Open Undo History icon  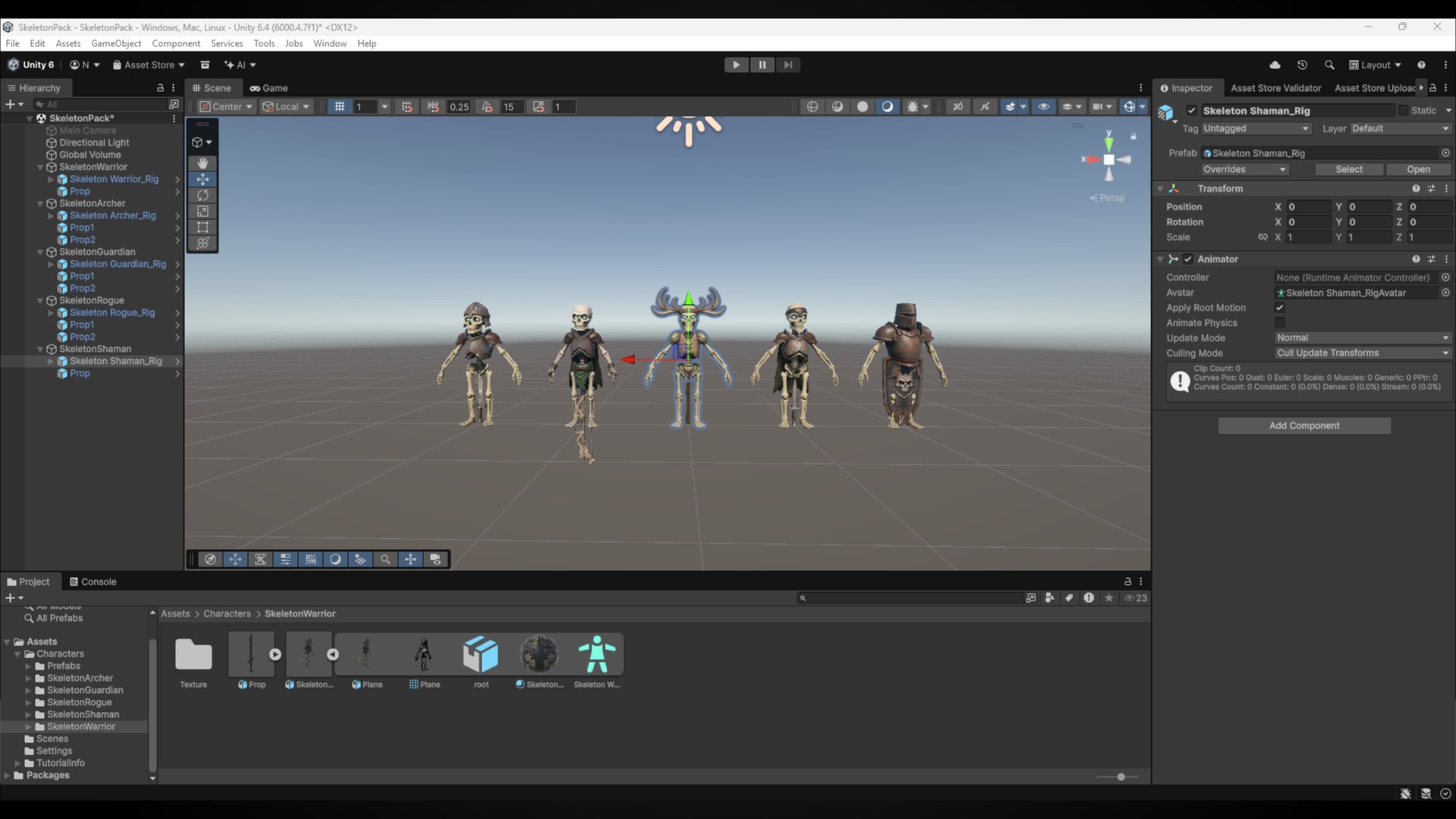1302,65
